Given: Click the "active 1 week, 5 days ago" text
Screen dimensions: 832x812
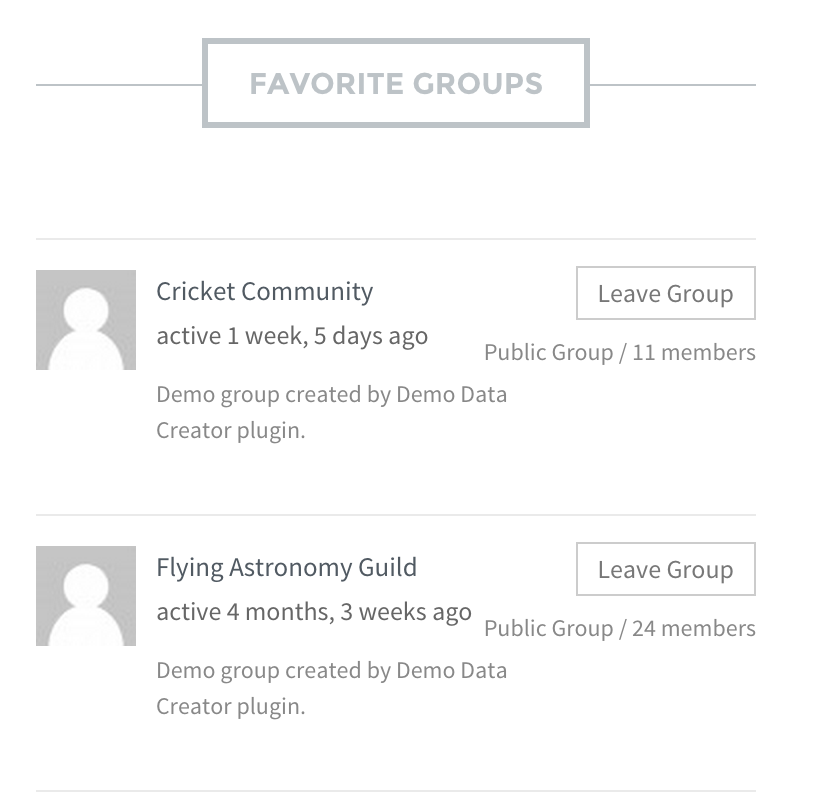Looking at the screenshot, I should [292, 336].
